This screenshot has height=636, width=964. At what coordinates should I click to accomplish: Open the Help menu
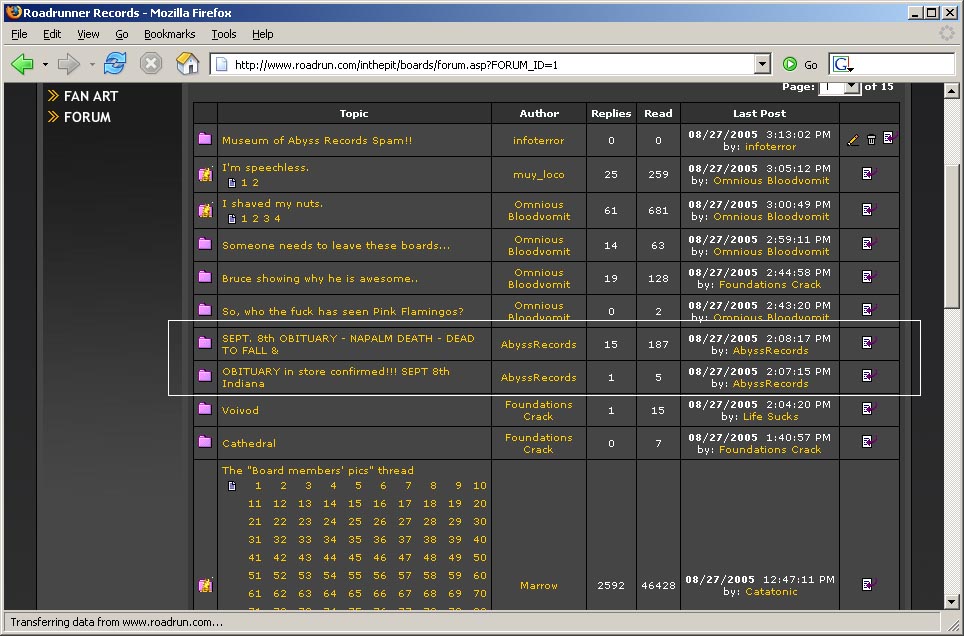click(263, 34)
